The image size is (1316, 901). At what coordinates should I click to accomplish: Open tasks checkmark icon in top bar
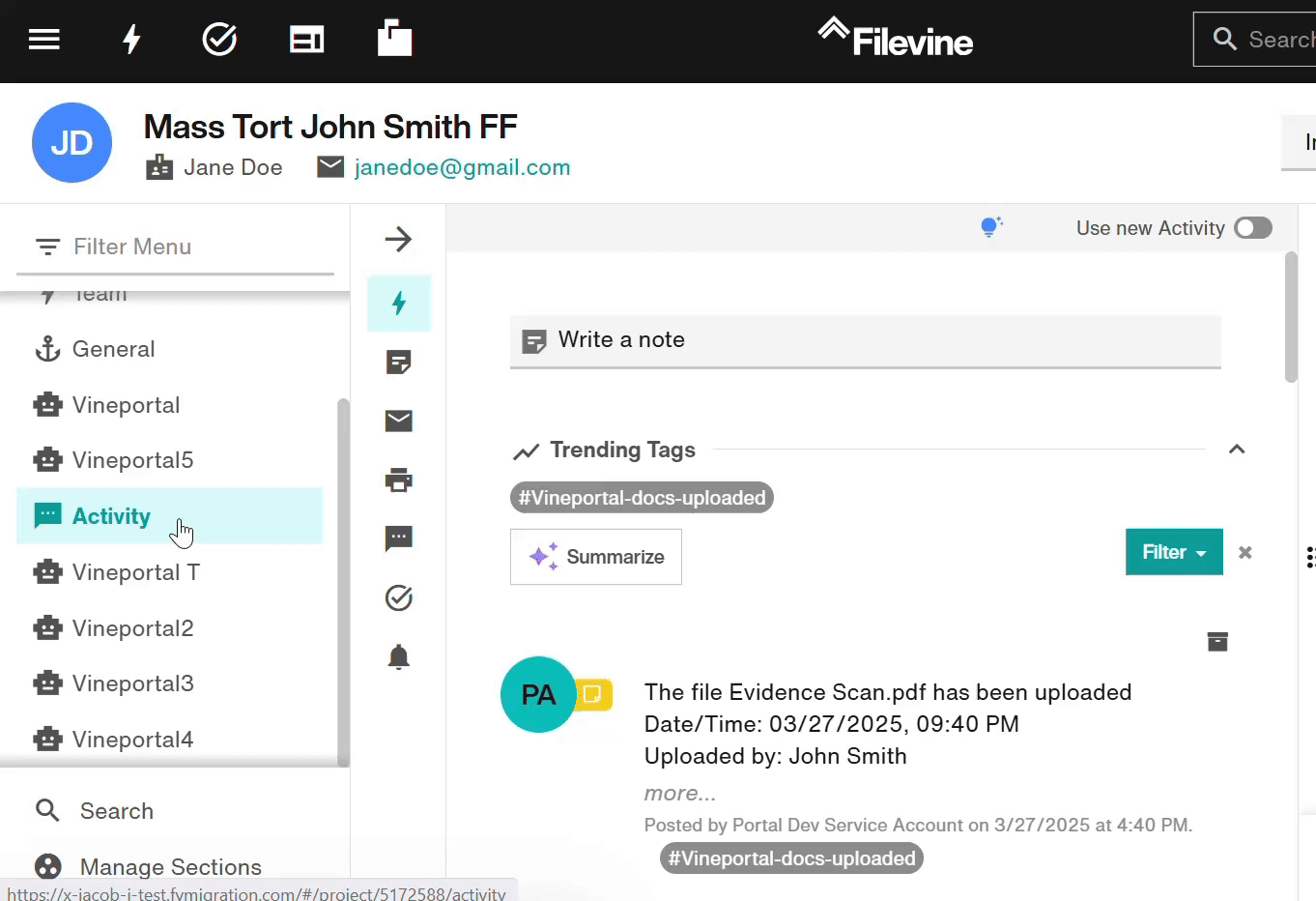[219, 40]
